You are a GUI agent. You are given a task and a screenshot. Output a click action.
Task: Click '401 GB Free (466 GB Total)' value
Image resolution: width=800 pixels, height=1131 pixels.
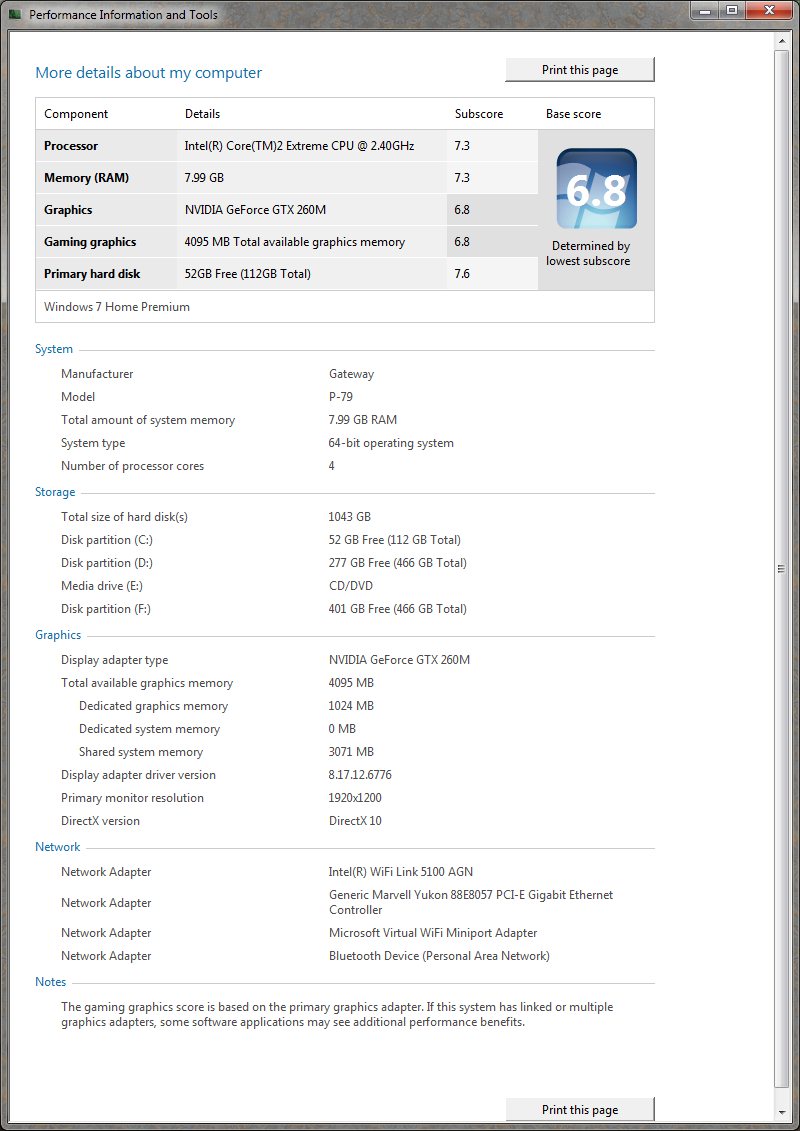pyautogui.click(x=397, y=609)
